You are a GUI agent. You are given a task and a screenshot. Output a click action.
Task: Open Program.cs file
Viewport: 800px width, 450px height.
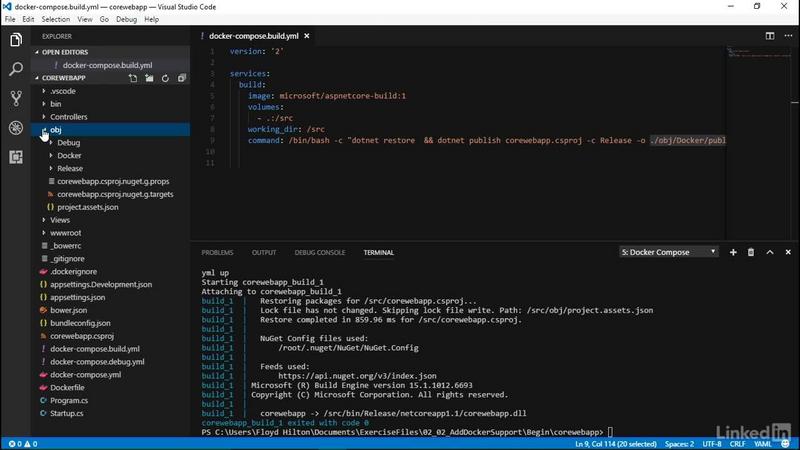[x=69, y=401]
